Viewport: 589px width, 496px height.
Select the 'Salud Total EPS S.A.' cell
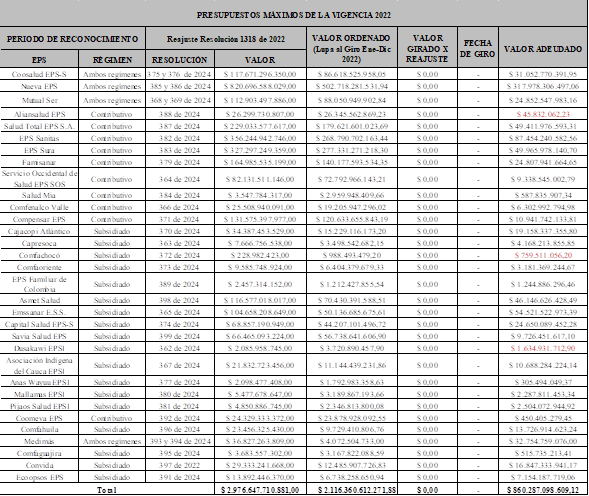(x=39, y=126)
